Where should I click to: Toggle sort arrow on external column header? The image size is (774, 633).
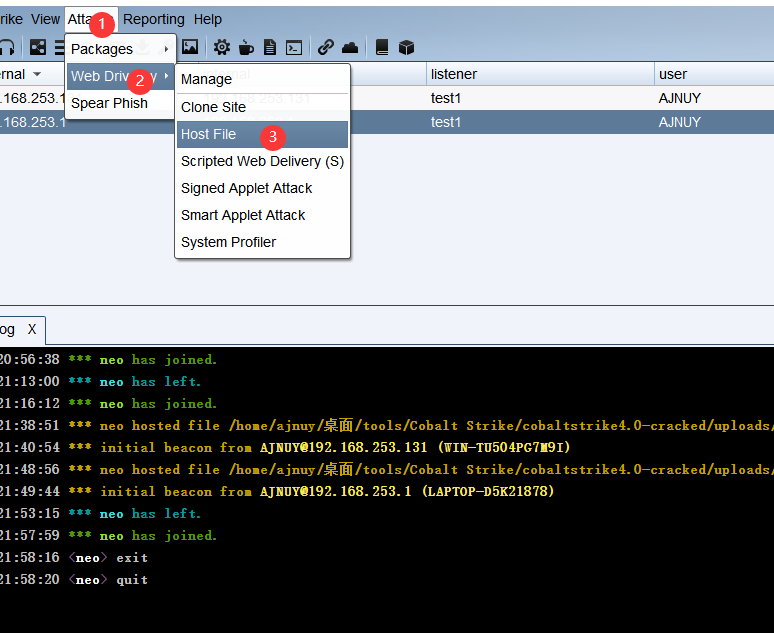pos(37,75)
